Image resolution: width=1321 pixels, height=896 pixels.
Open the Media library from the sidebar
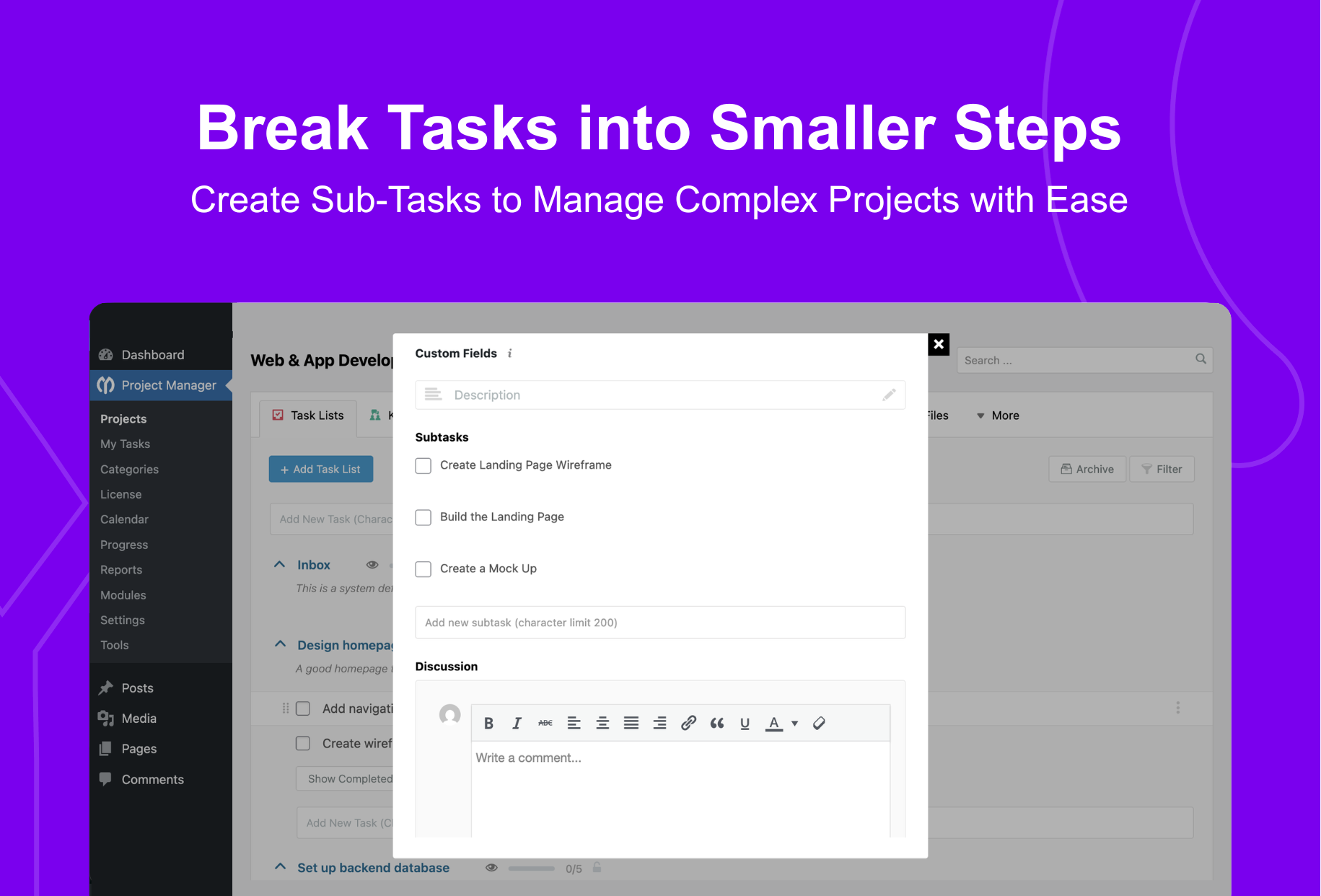(x=138, y=718)
